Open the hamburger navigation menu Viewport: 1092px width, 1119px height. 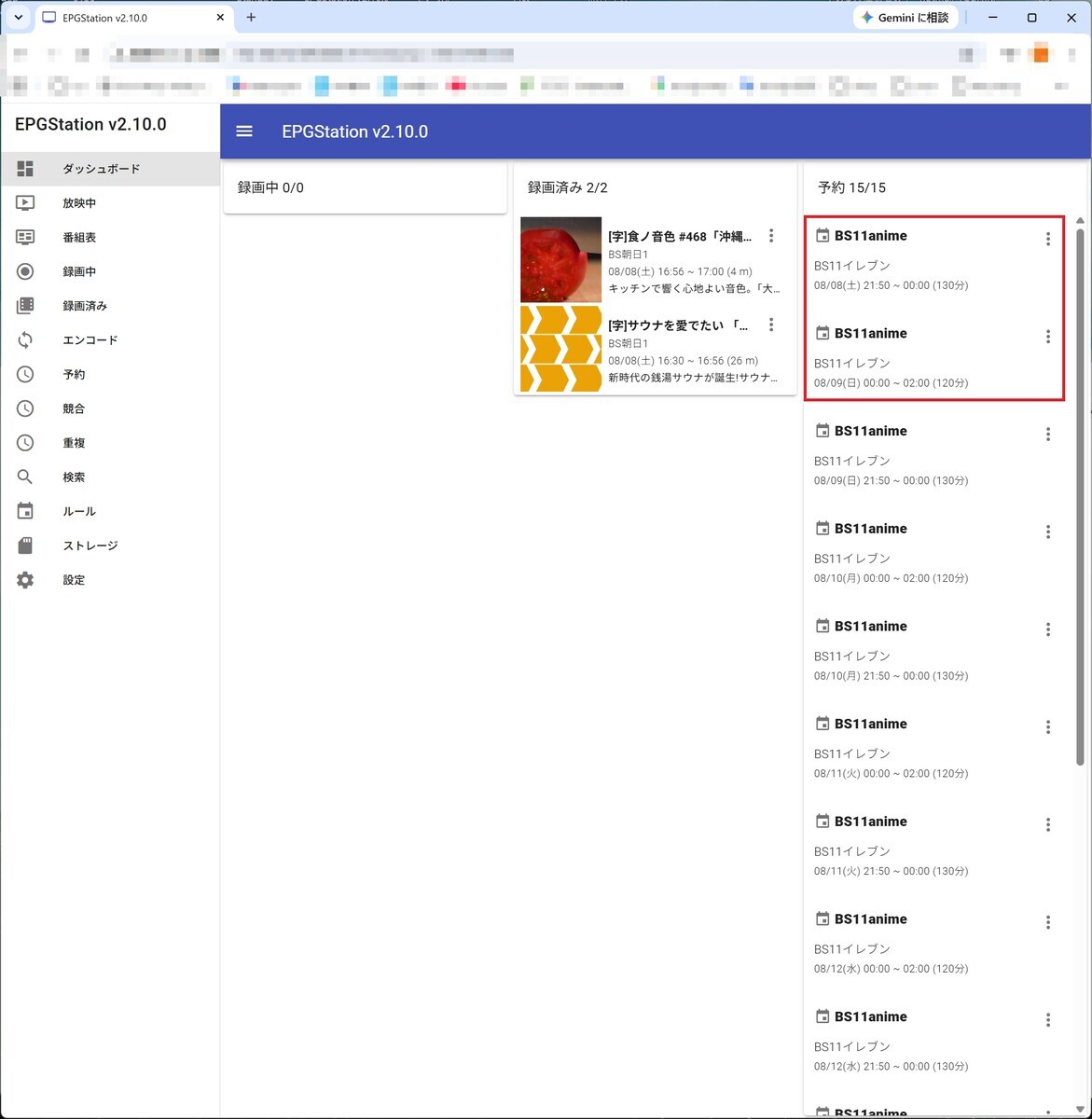(244, 131)
